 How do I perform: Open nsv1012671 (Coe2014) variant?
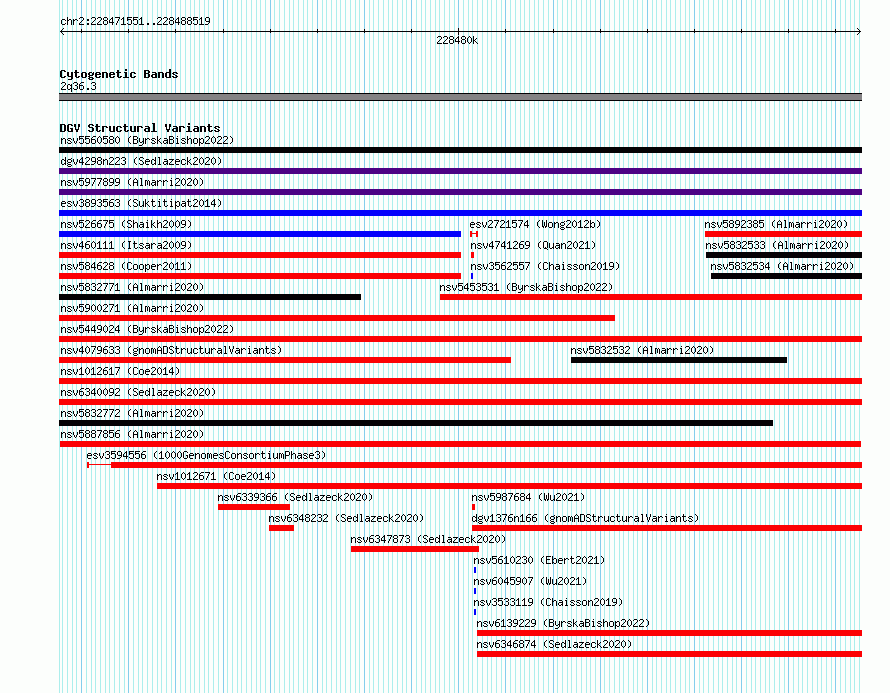216,476
